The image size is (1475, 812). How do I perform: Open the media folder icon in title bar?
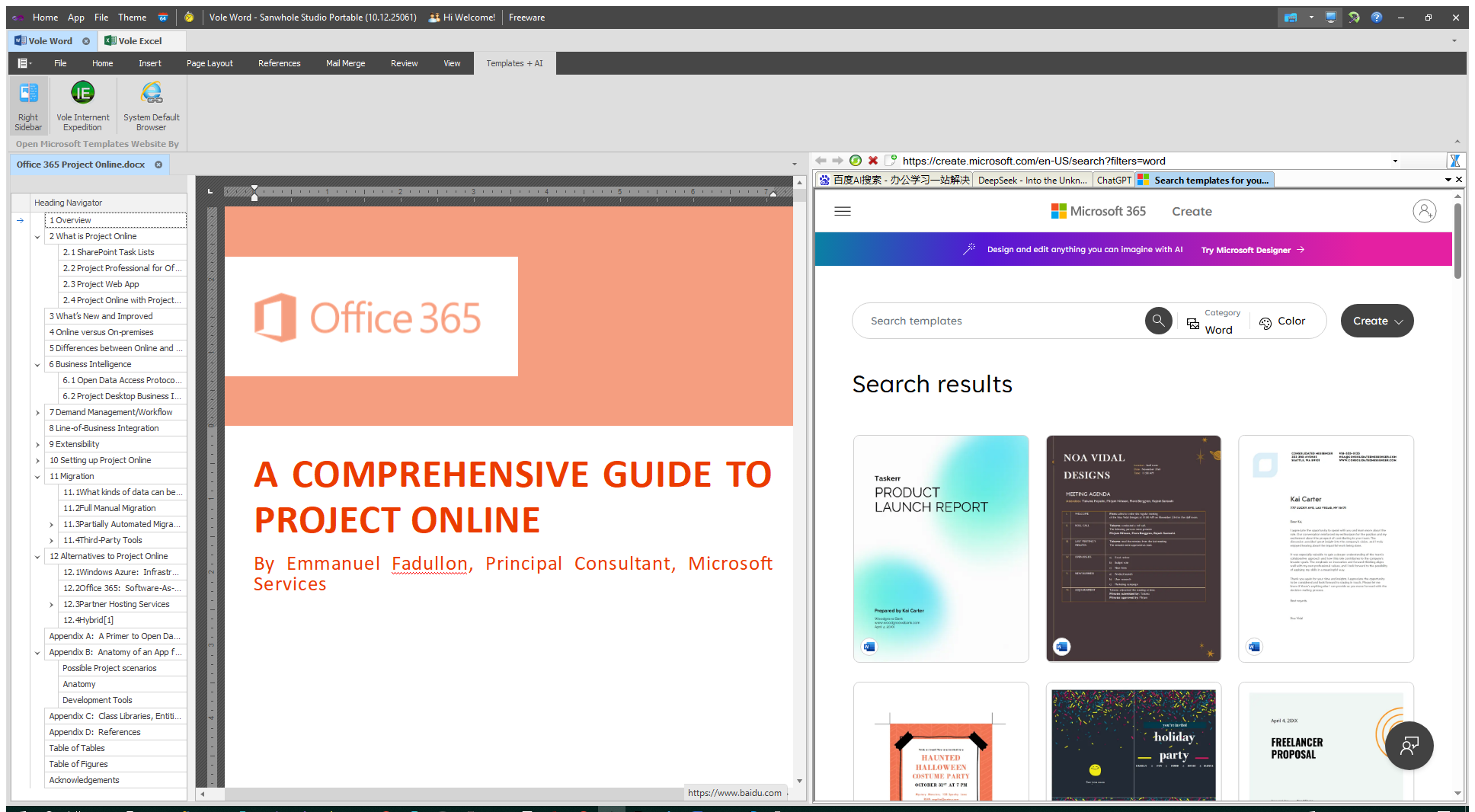tap(1291, 18)
